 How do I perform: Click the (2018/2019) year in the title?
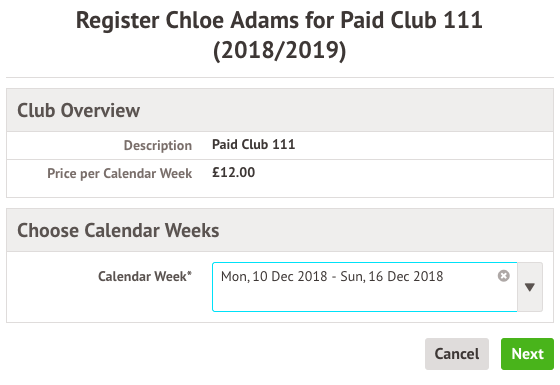280,51
